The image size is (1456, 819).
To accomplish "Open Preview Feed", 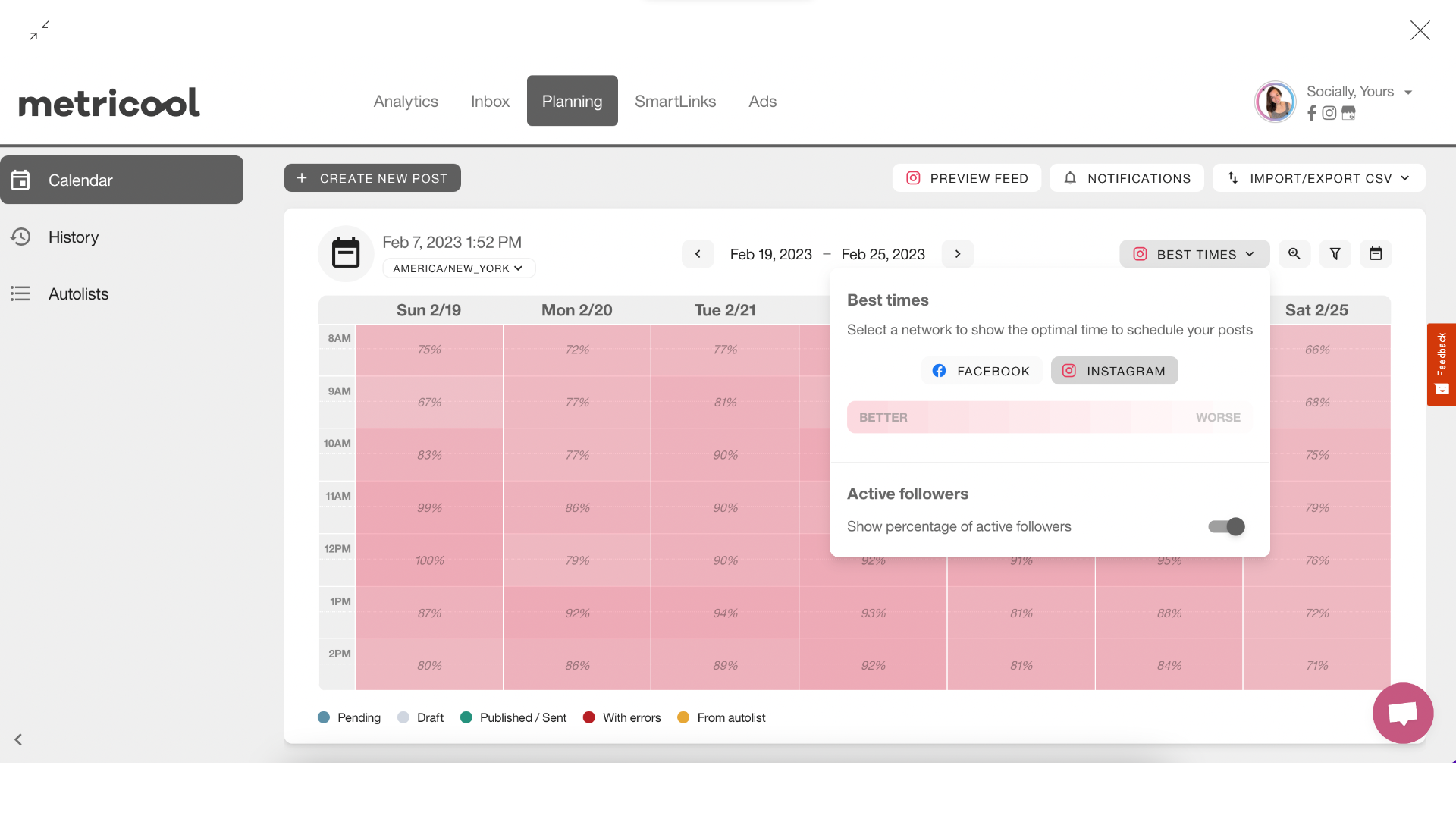I will [x=967, y=178].
